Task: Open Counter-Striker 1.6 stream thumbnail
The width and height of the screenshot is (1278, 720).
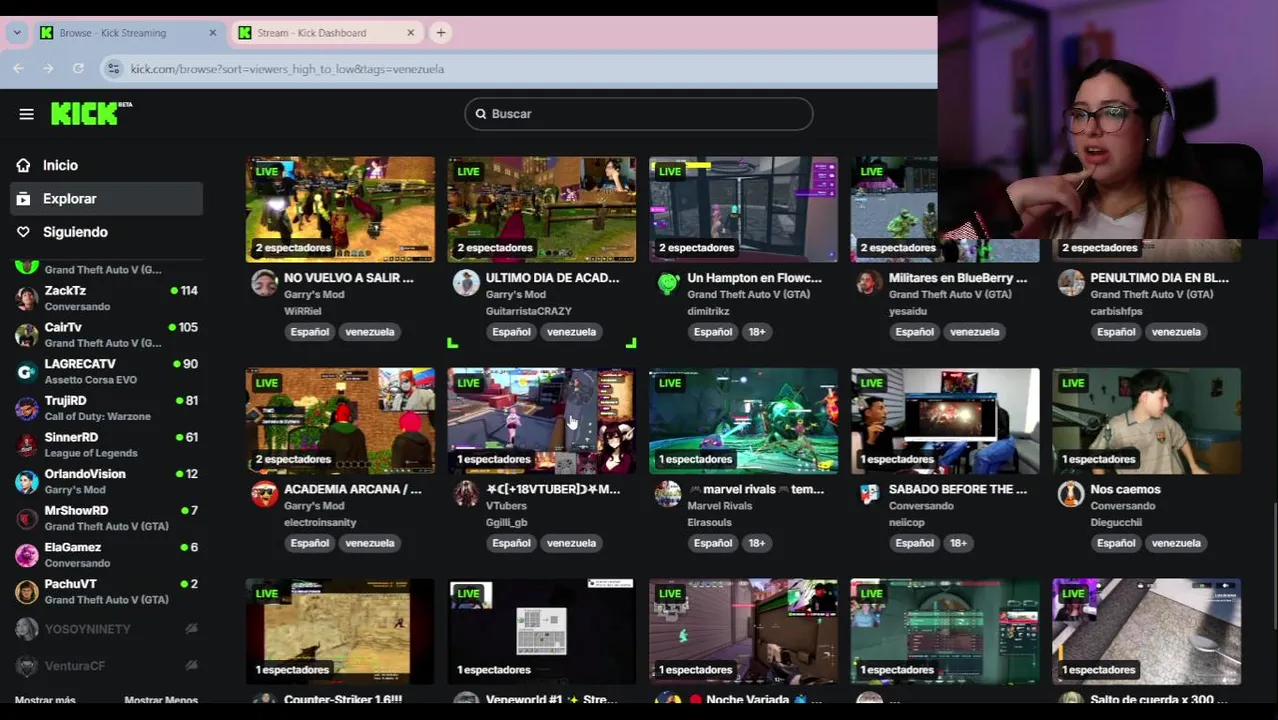Action: (x=340, y=632)
